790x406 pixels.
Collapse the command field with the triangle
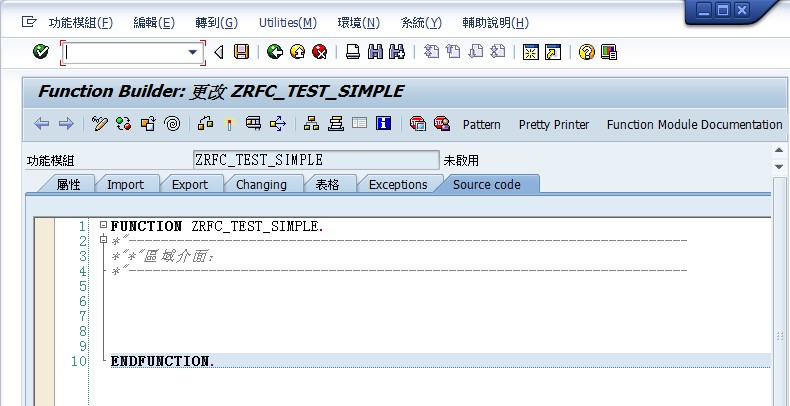(219, 52)
